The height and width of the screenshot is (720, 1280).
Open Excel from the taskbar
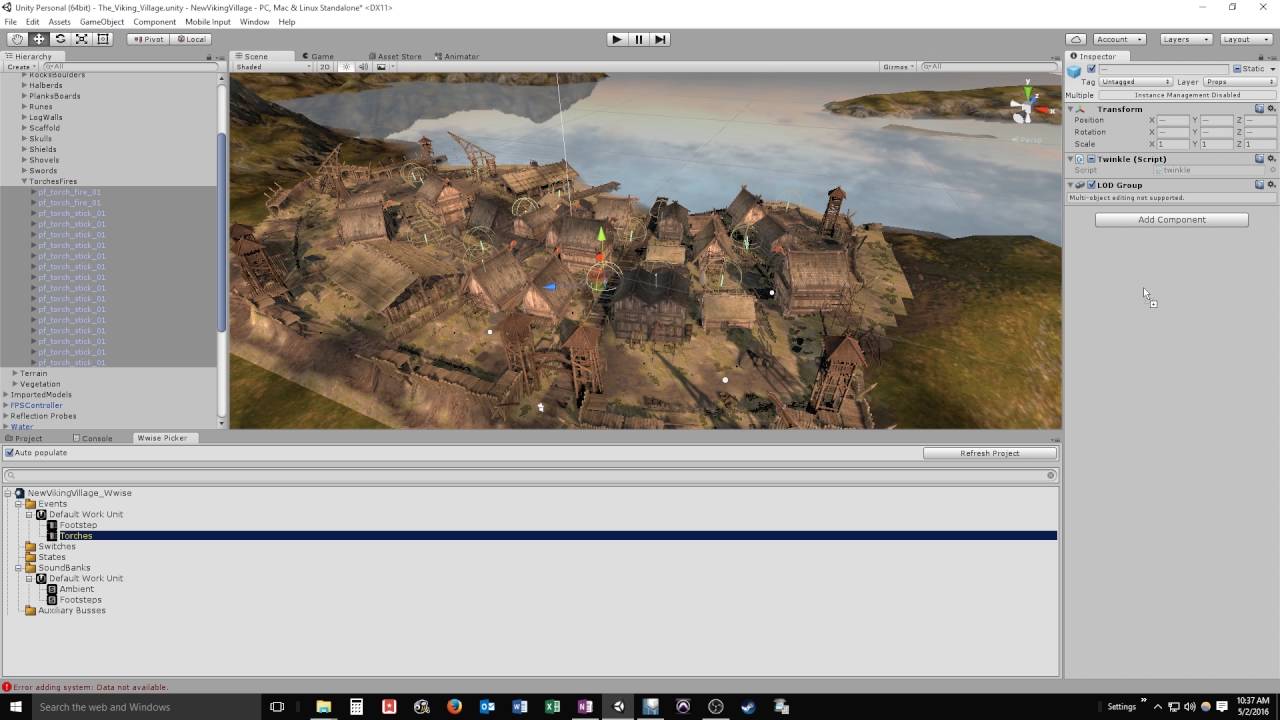point(552,706)
